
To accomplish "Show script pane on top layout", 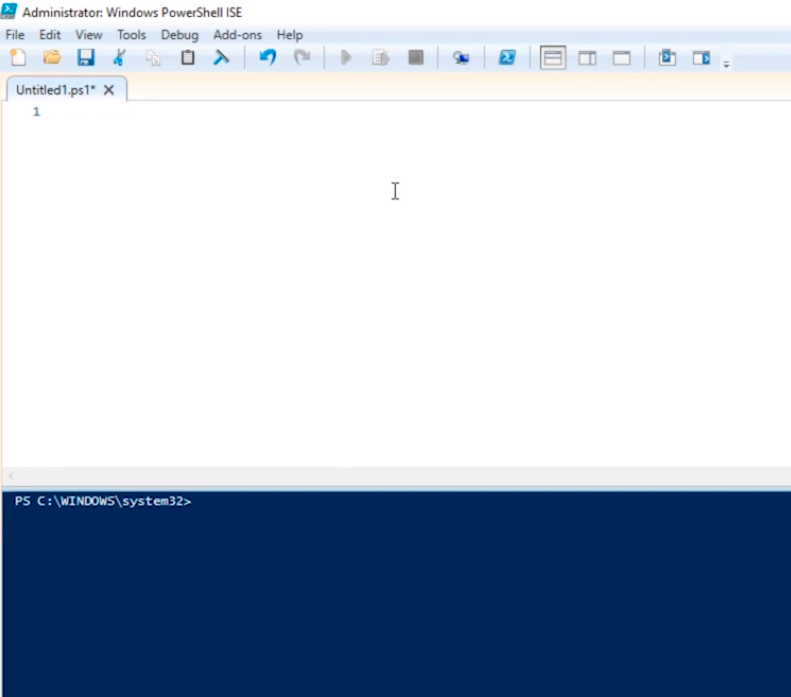I will [553, 57].
